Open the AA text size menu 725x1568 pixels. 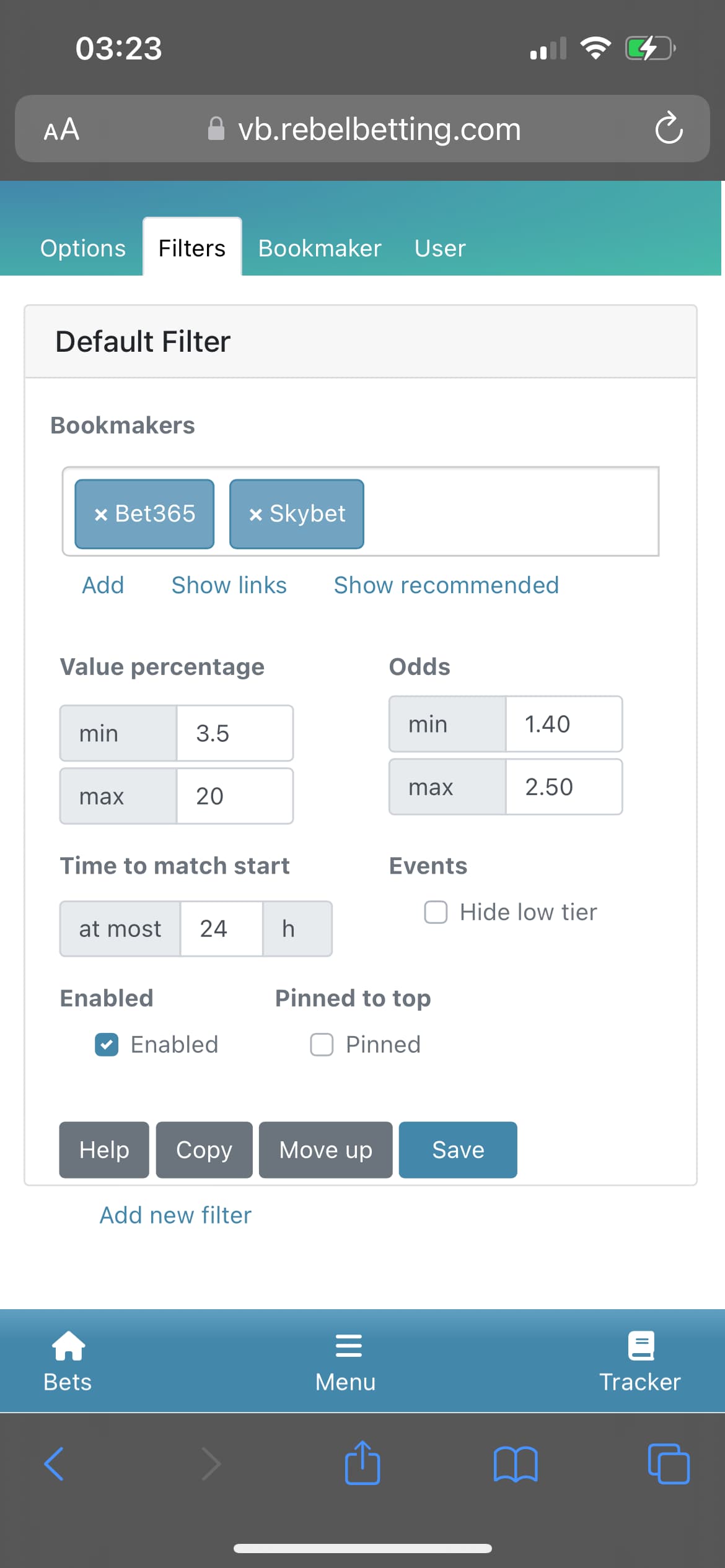pyautogui.click(x=61, y=129)
